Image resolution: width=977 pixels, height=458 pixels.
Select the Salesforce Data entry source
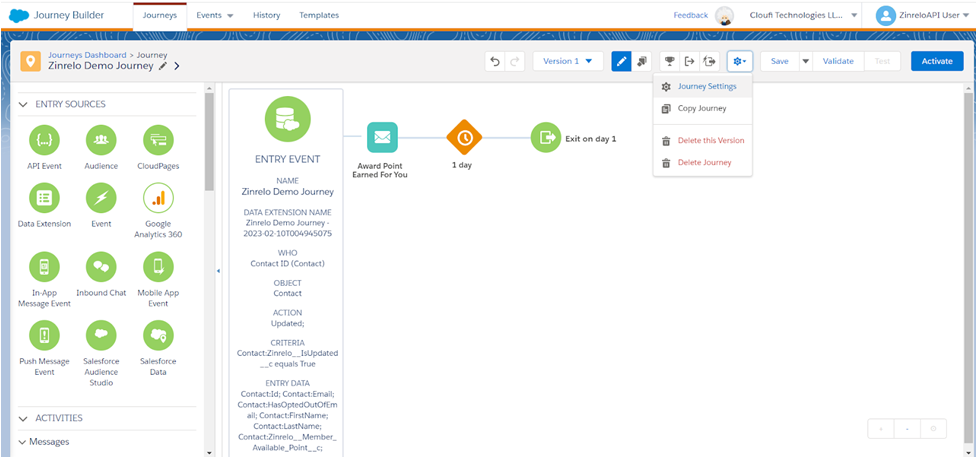(x=158, y=336)
